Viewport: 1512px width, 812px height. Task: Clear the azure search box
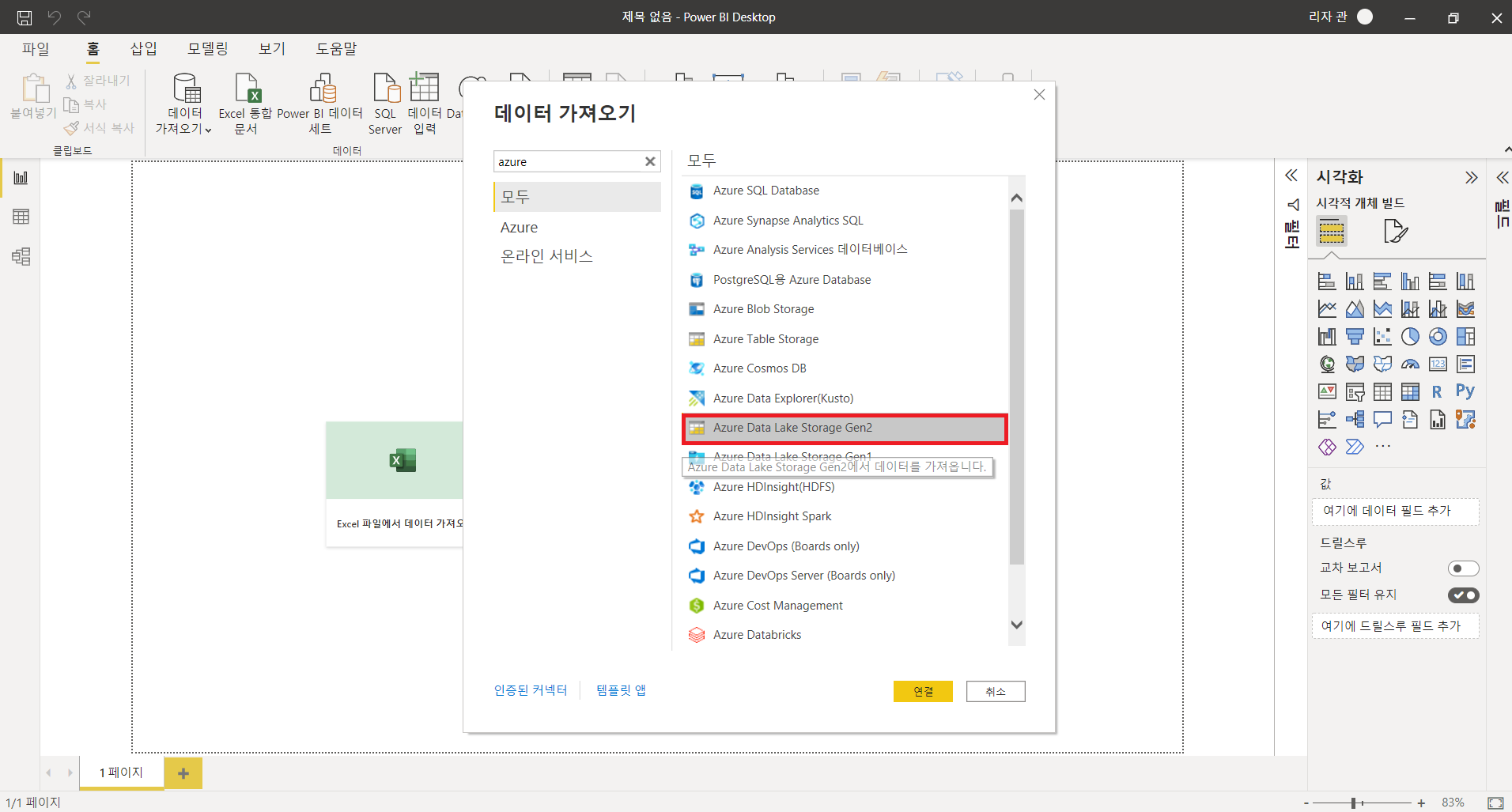650,161
